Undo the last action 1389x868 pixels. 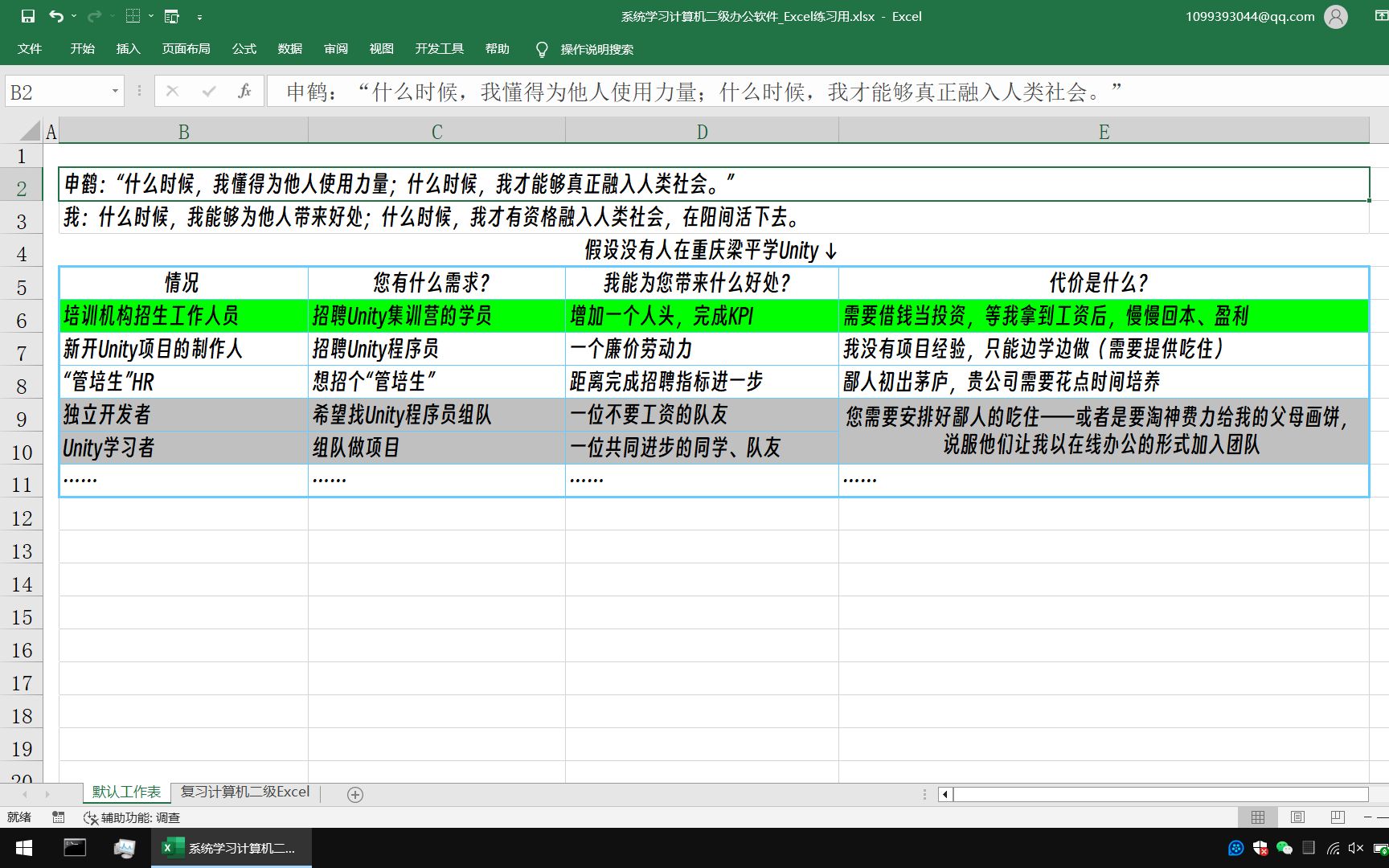point(56,16)
